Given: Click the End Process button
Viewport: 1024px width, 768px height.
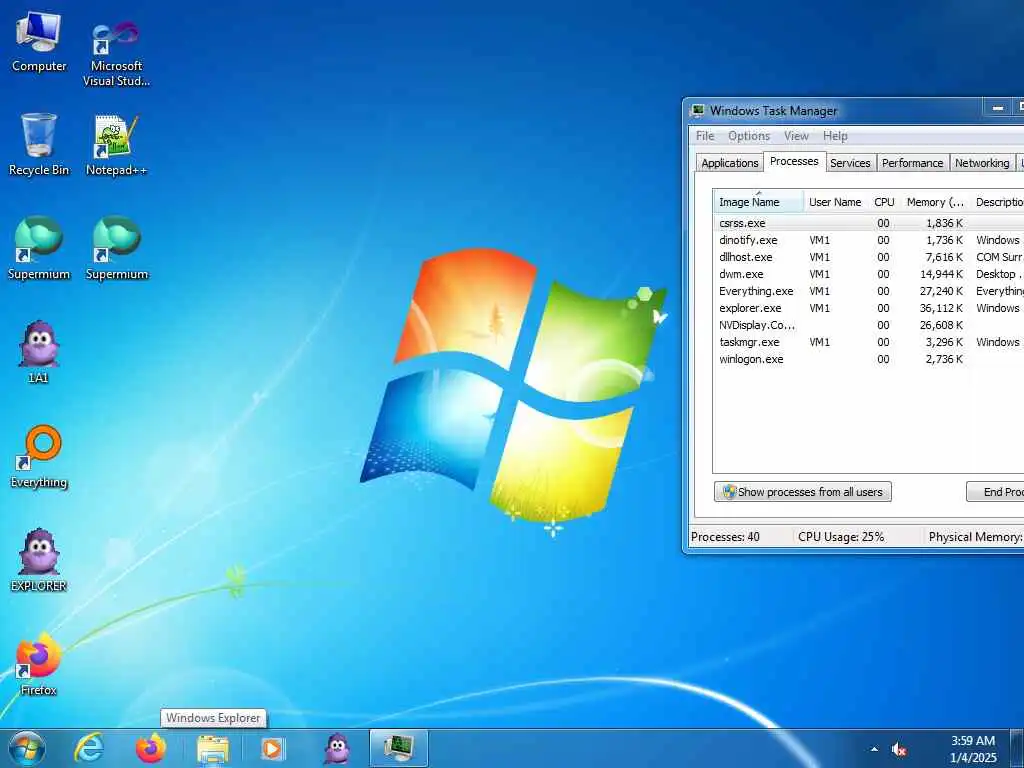Looking at the screenshot, I should [995, 492].
